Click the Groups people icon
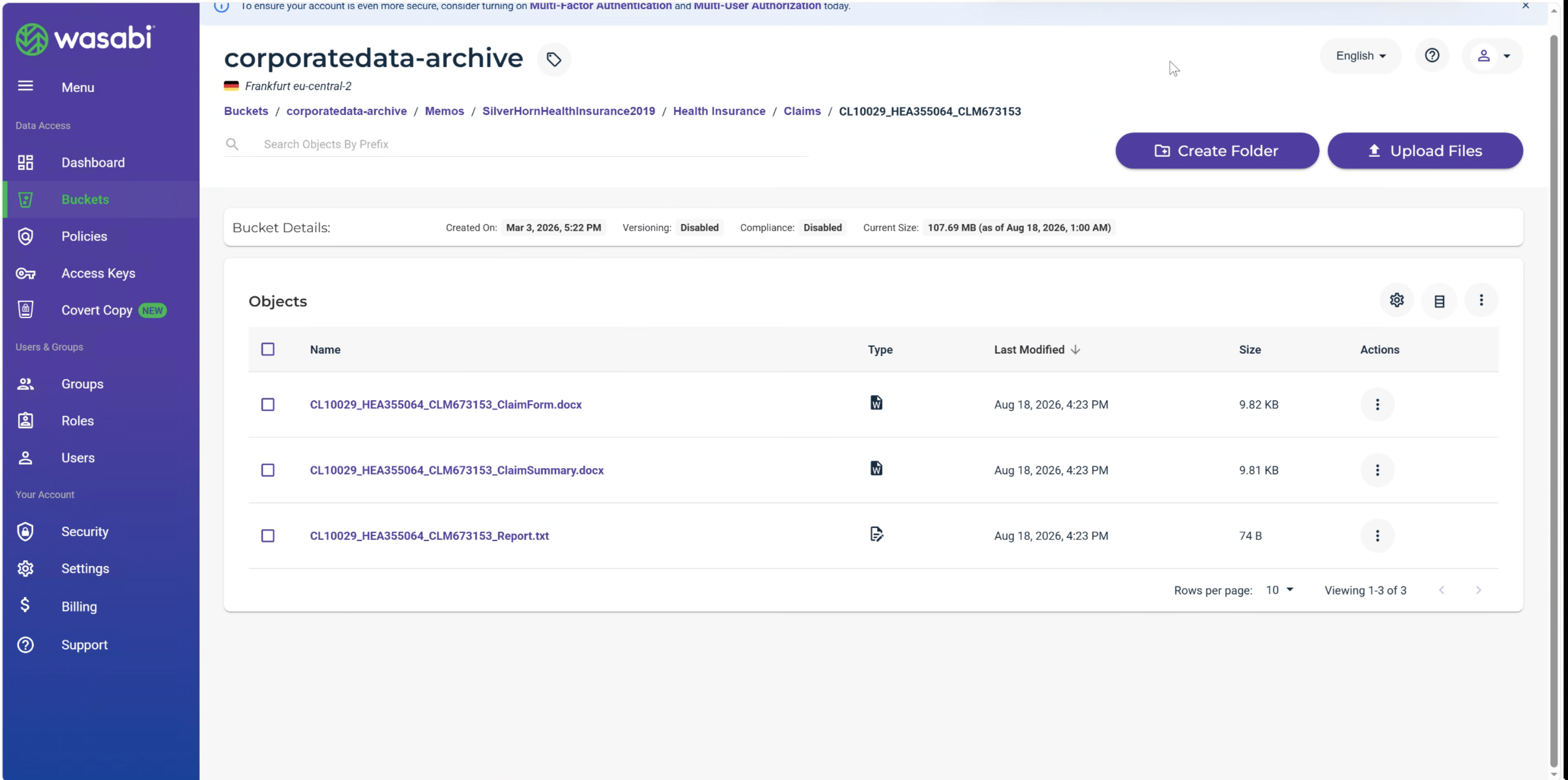Viewport: 1568px width, 780px height. click(x=26, y=384)
